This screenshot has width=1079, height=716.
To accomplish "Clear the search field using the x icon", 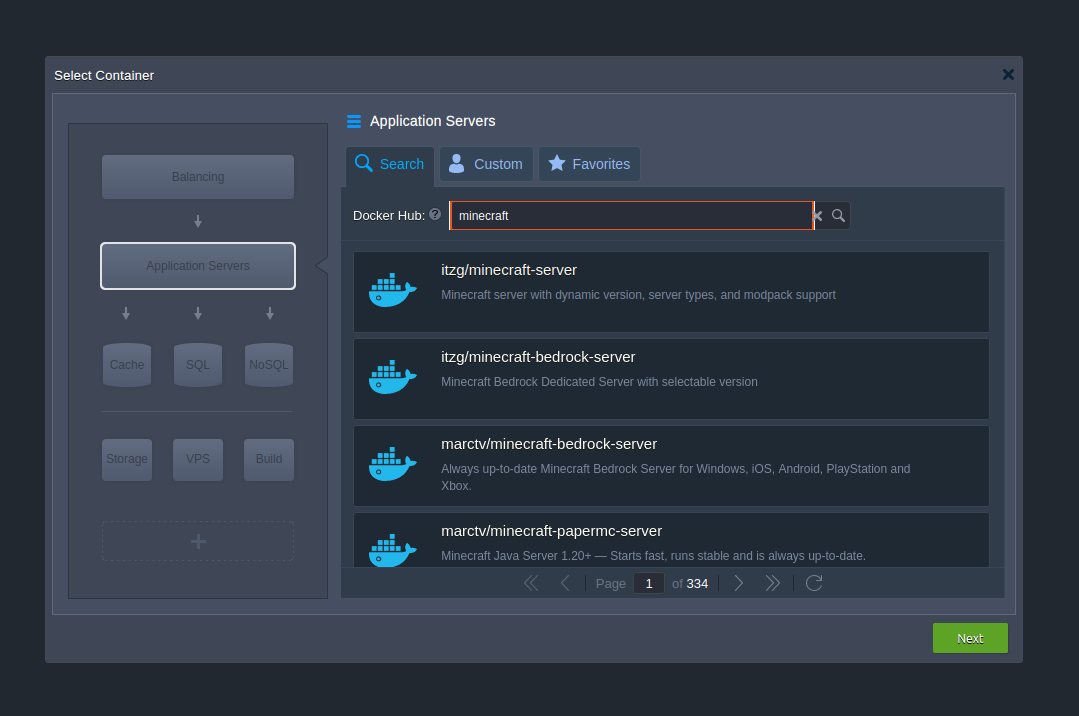I will [816, 215].
